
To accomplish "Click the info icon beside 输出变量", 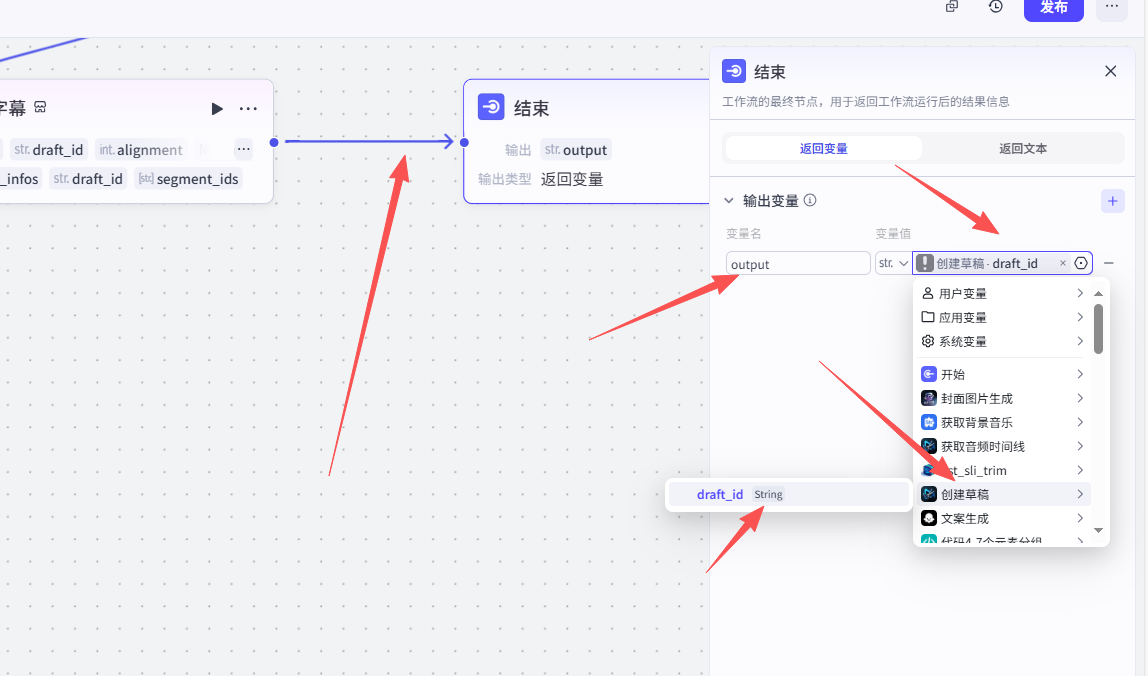I will (810, 200).
